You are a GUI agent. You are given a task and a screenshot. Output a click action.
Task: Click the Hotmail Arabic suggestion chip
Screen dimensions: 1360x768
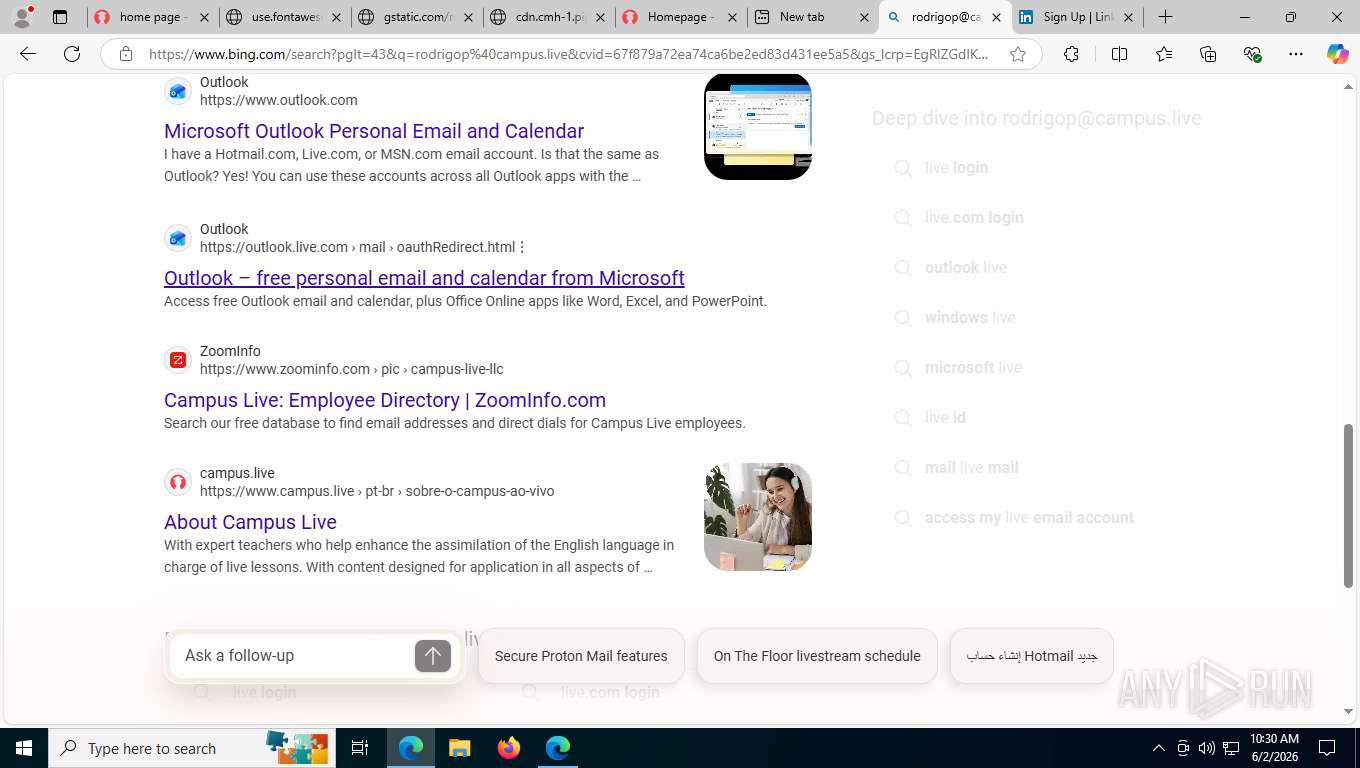[x=1031, y=656]
